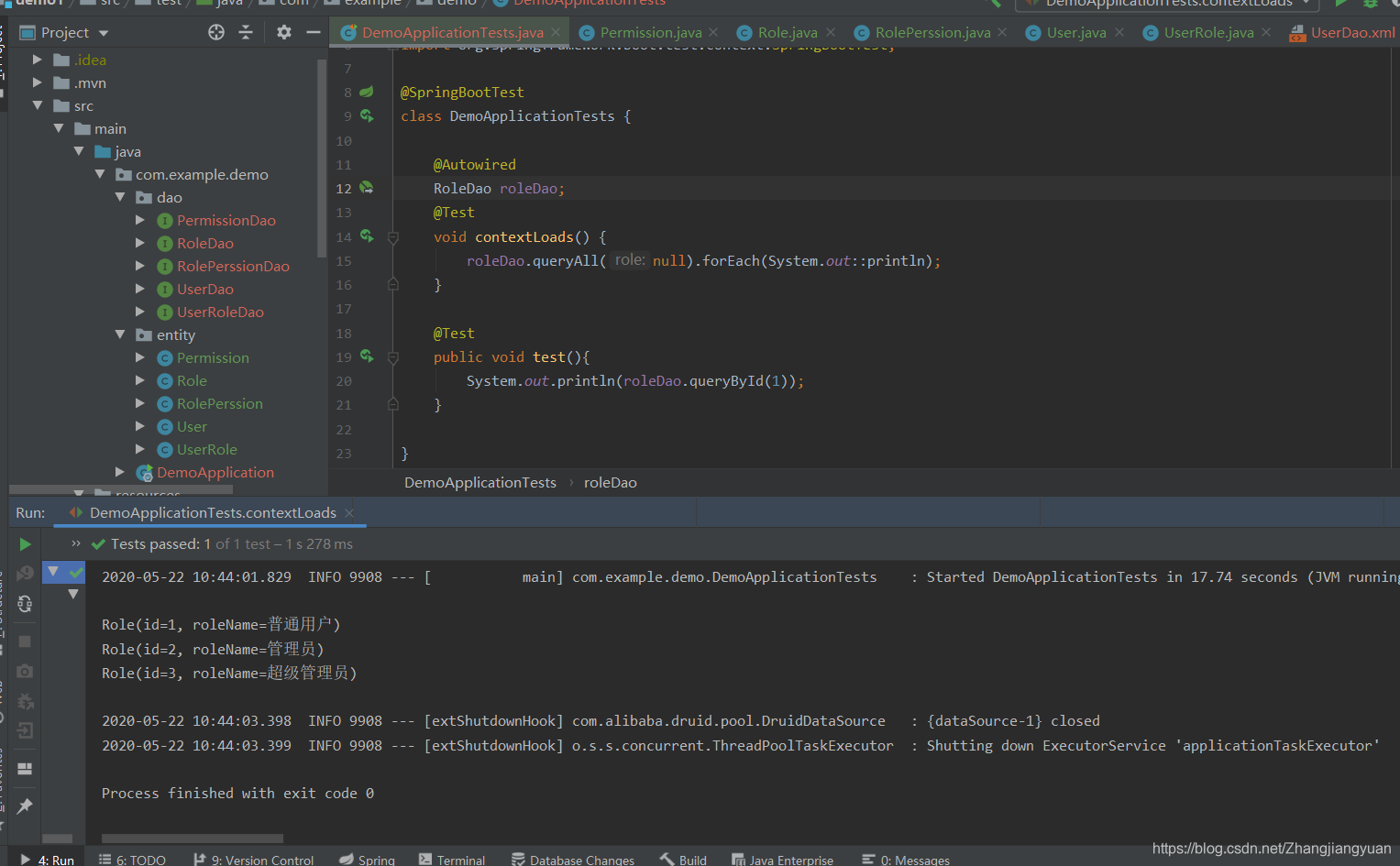Collapse the dao package
The image size is (1400, 866).
[x=120, y=197]
